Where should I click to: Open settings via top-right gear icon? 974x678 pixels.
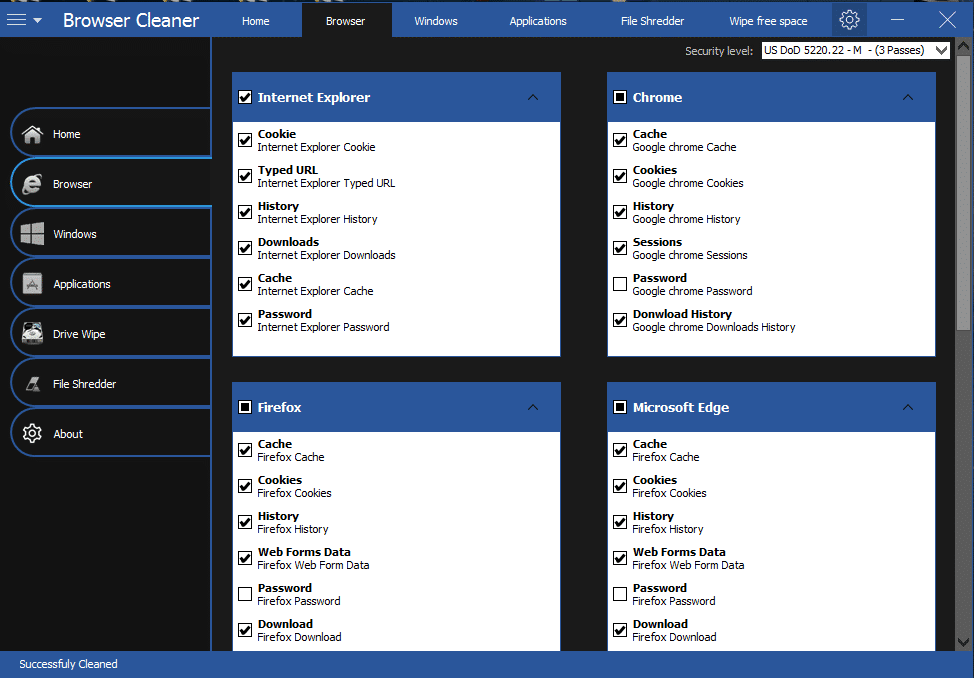(849, 20)
